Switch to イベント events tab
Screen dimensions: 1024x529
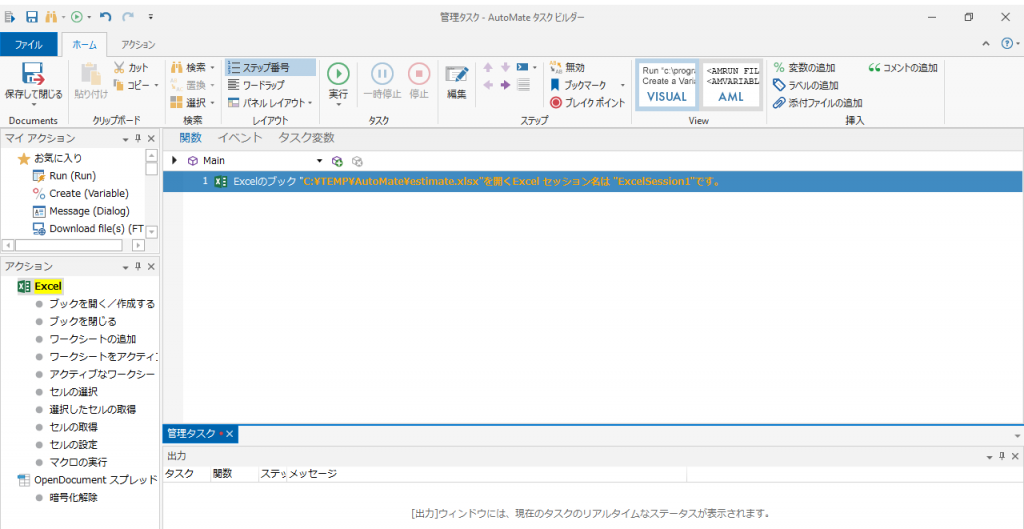240,138
